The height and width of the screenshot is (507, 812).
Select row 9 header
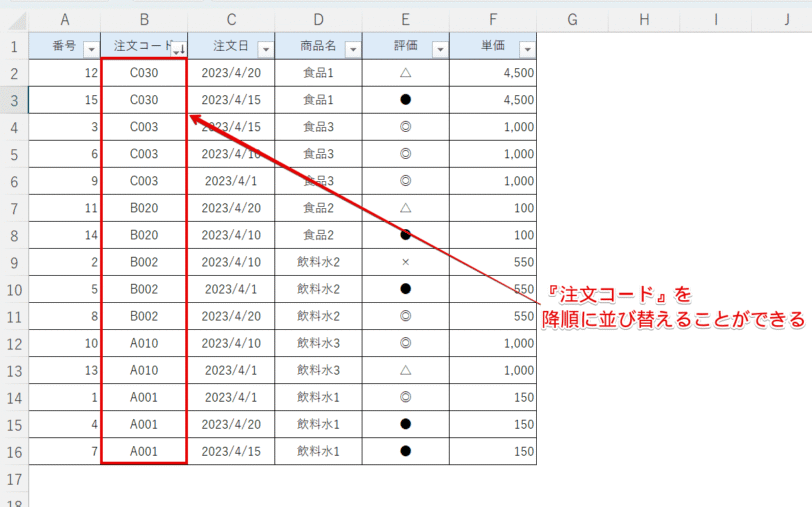tap(14, 263)
